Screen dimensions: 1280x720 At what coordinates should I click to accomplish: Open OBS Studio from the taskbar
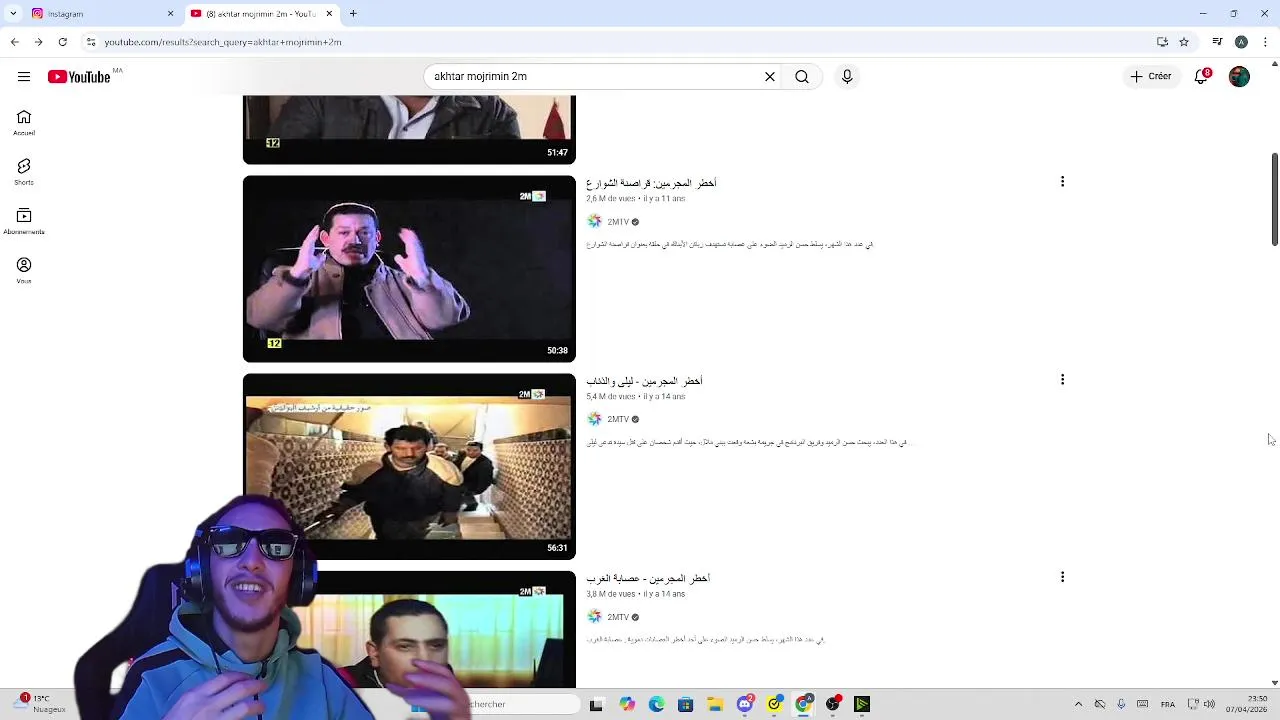[x=833, y=705]
